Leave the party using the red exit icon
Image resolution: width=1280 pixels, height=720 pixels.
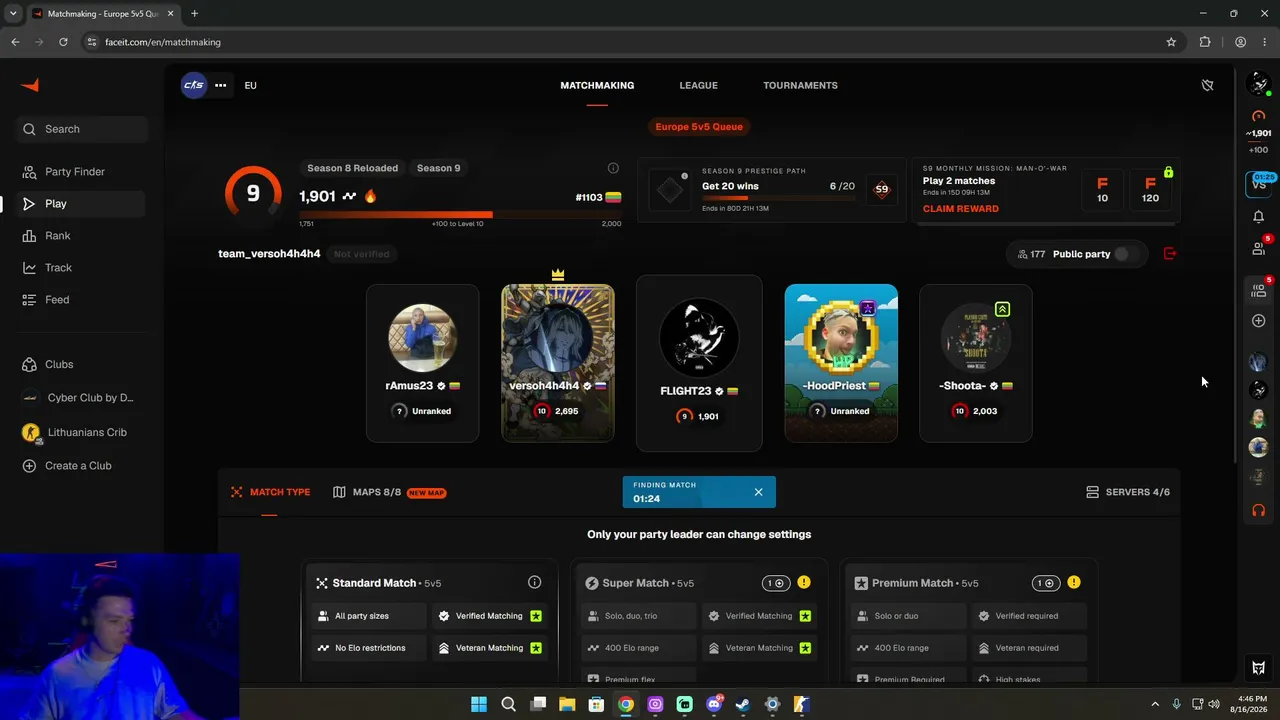pyautogui.click(x=1170, y=254)
